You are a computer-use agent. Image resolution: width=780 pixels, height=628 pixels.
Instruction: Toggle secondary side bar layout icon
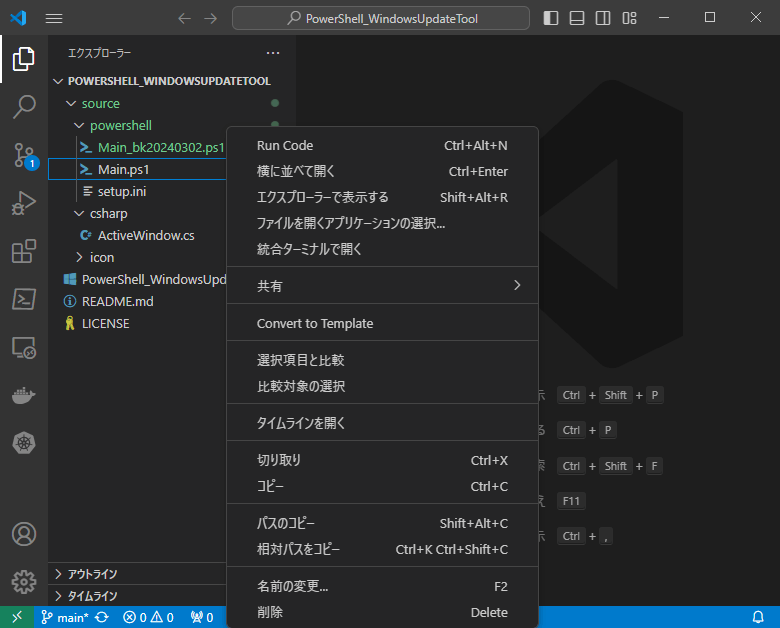coord(603,18)
